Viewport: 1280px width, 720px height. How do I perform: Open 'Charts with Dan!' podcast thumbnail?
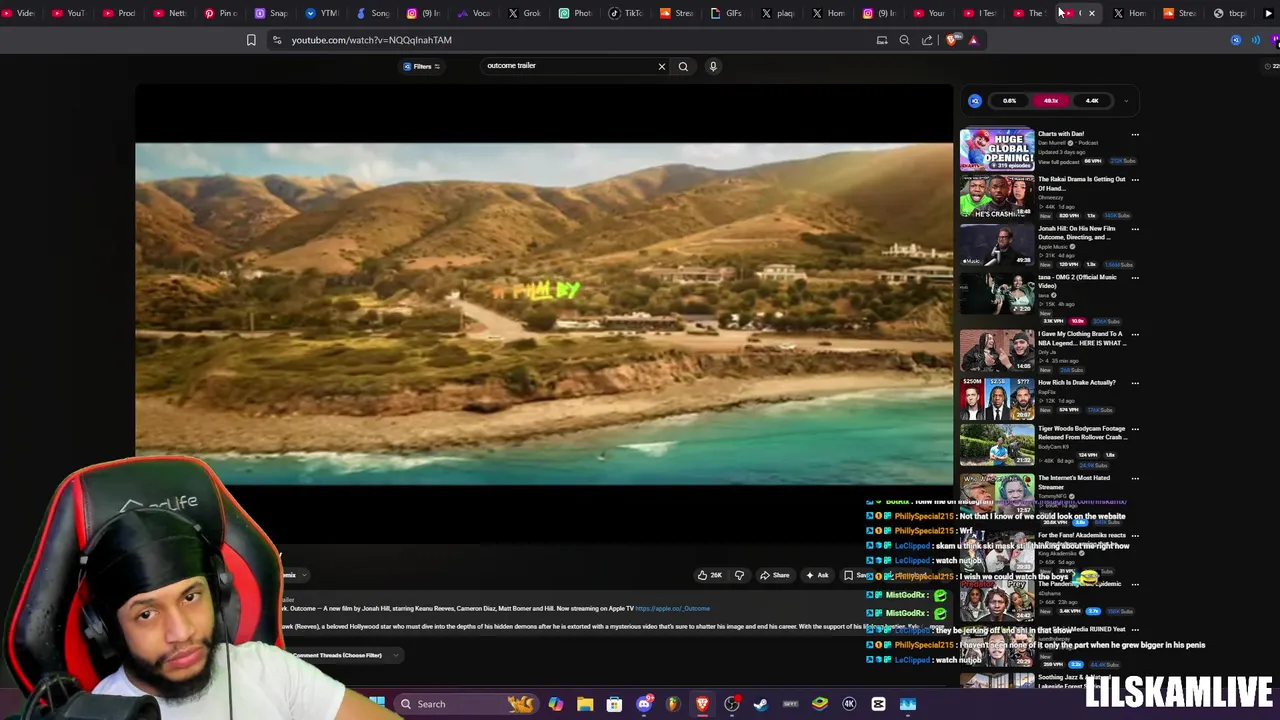coord(997,149)
